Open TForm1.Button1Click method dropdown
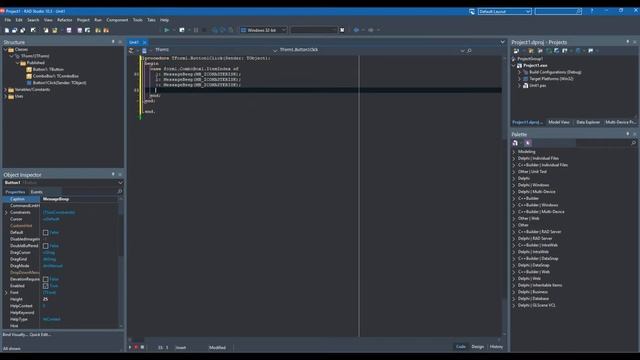The height and width of the screenshot is (360, 640). 462,51
